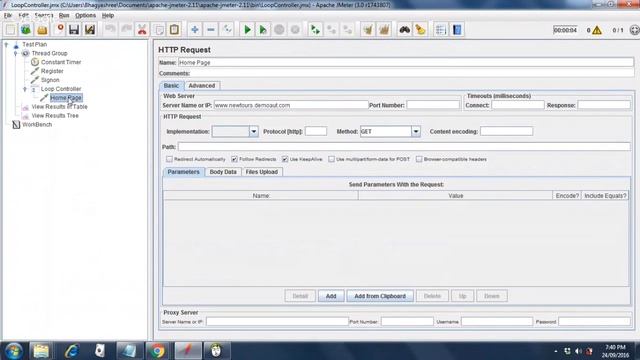Open the Options menu
Viewport: 640px width, 360px height.
coord(85,16)
